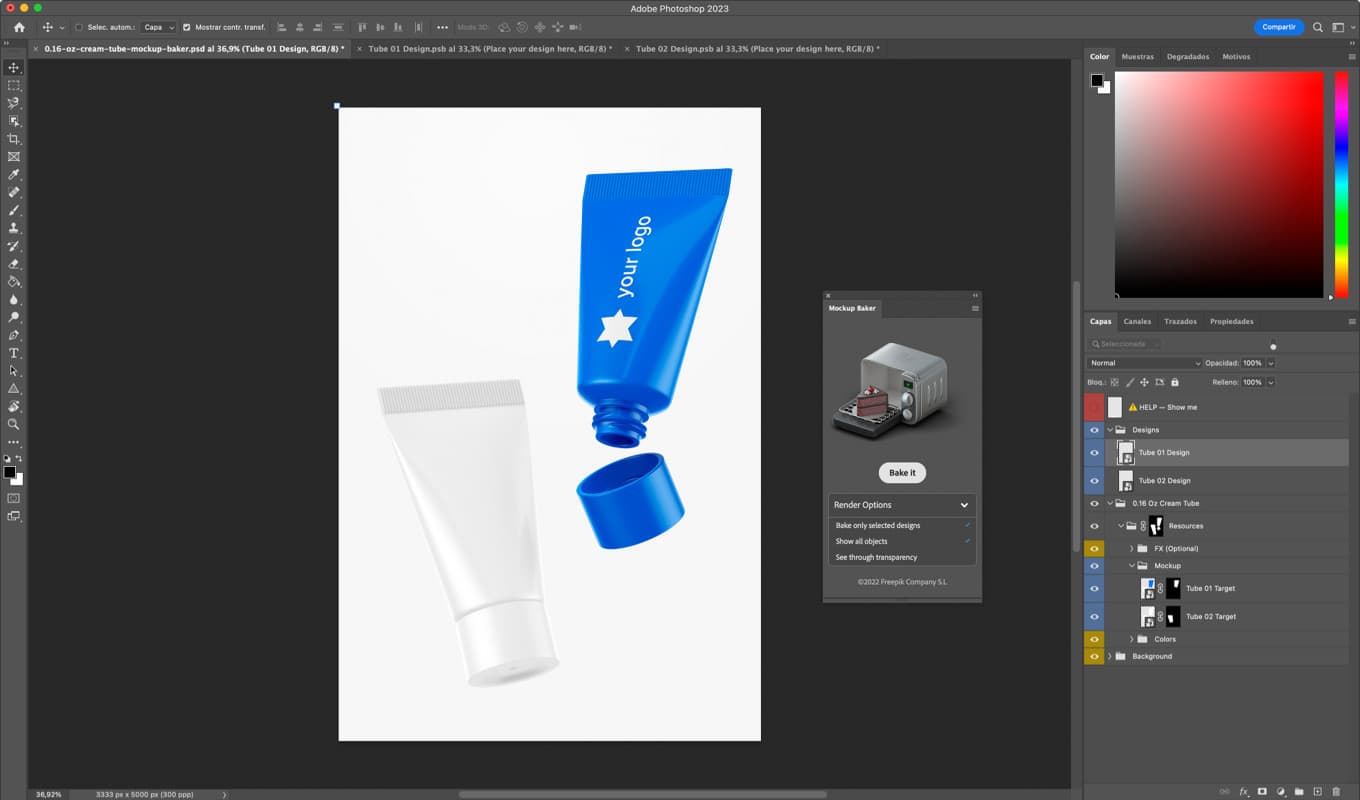Image resolution: width=1360 pixels, height=800 pixels.
Task: Enable the See through transparency option
Action: (892, 557)
